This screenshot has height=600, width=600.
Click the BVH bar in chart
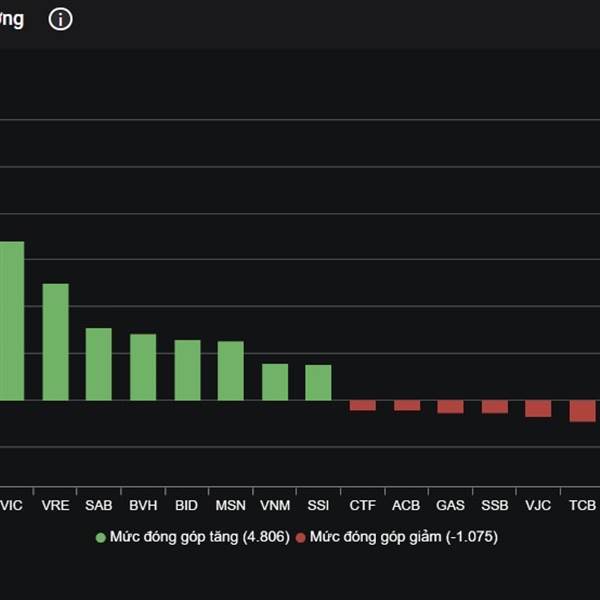pos(143,366)
